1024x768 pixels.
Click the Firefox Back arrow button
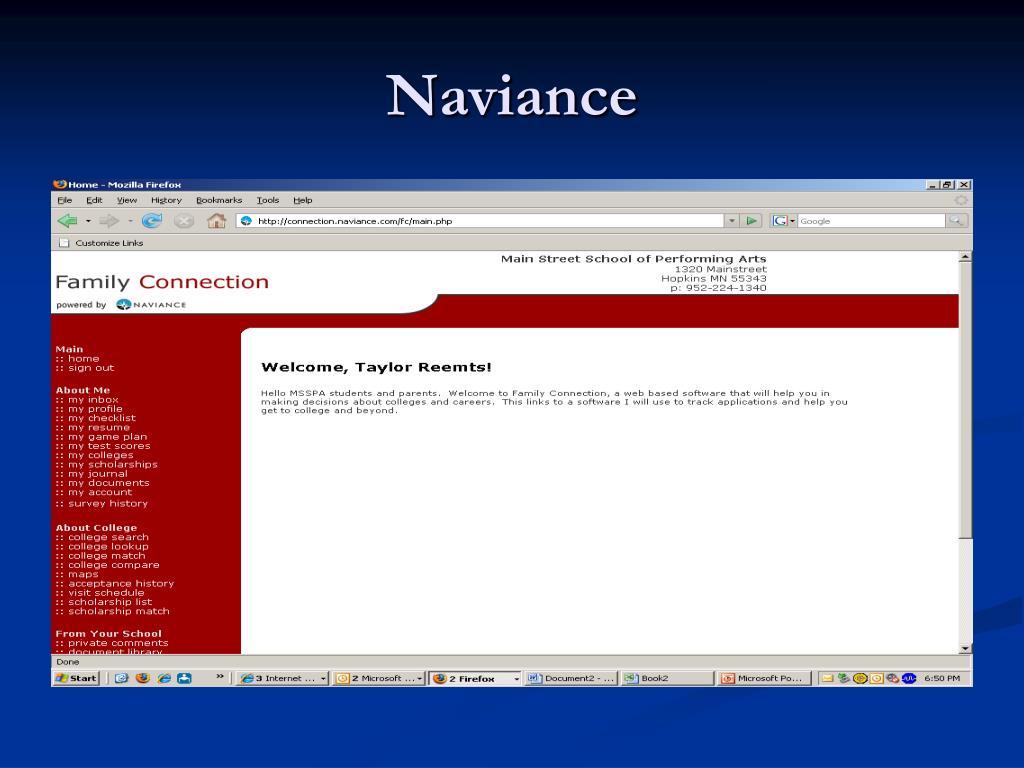(x=67, y=221)
